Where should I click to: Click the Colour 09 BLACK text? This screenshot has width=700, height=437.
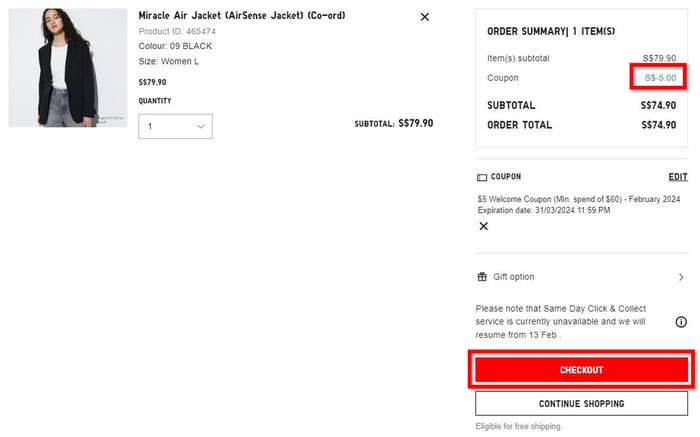pyautogui.click(x=176, y=46)
